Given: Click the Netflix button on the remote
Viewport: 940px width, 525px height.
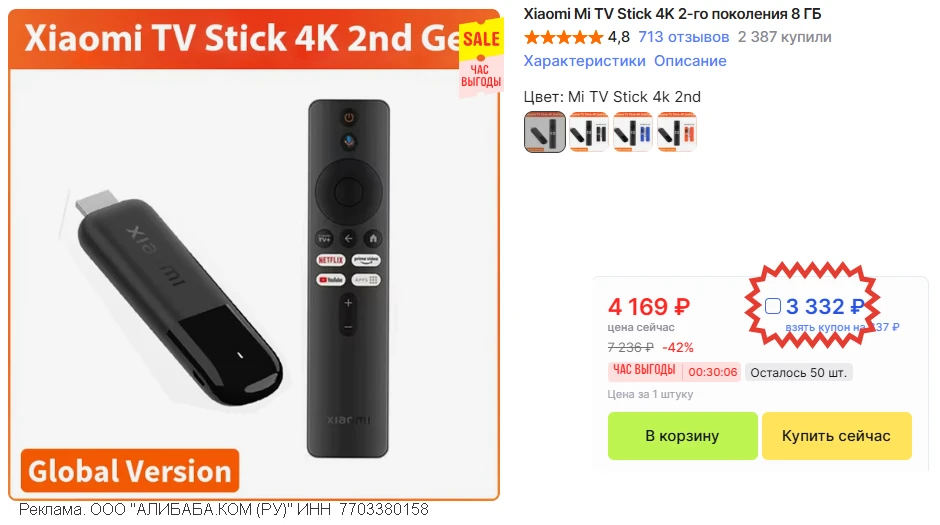Looking at the screenshot, I should point(330,260).
